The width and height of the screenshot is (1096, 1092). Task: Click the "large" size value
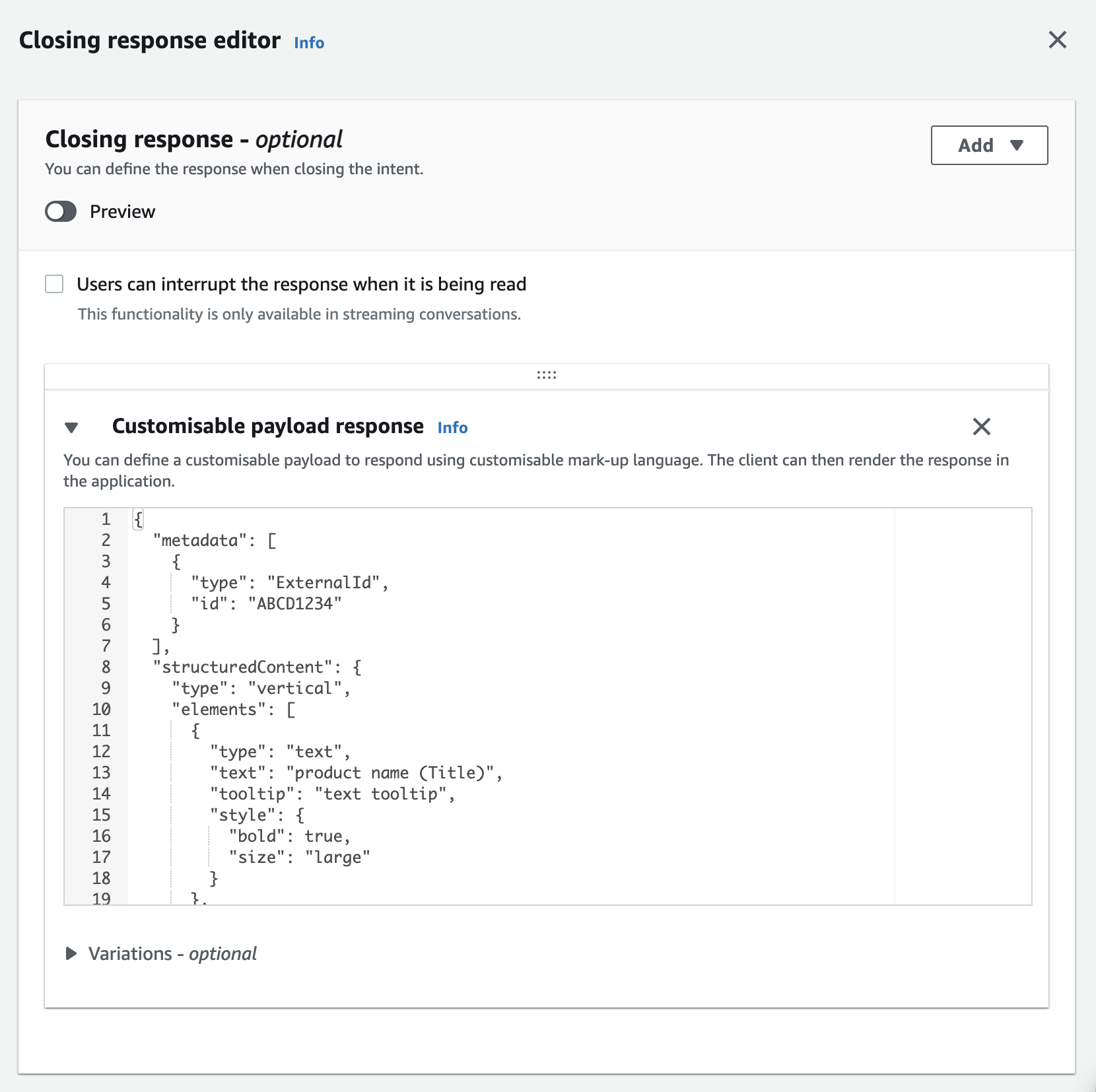(x=338, y=858)
